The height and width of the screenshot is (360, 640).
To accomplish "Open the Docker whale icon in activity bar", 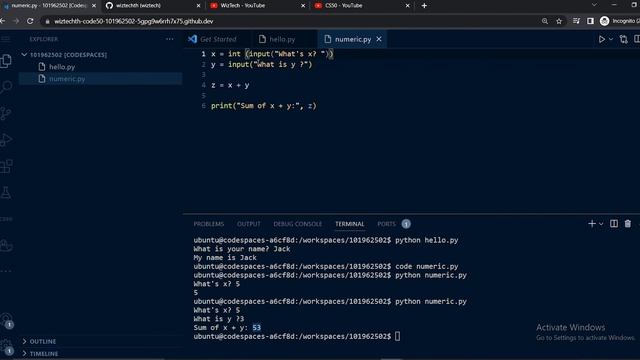I will coord(6,245).
